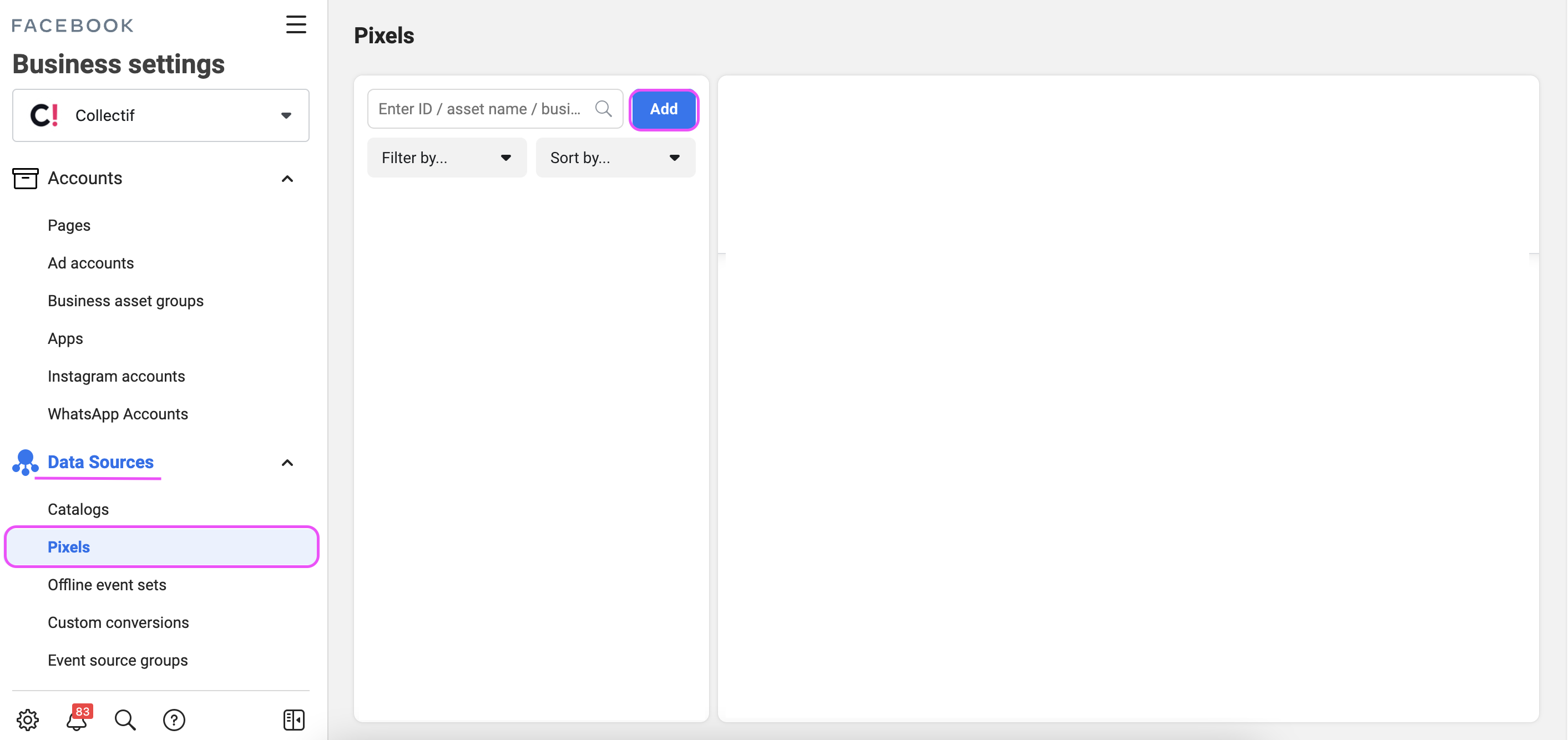The image size is (1568, 740).
Task: Open the Sort by dropdown
Action: [x=615, y=157]
